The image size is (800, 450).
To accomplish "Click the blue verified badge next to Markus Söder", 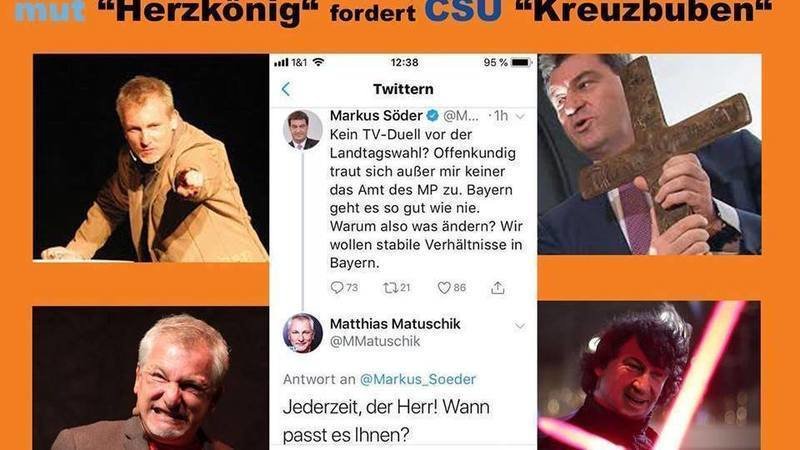I will pos(433,116).
